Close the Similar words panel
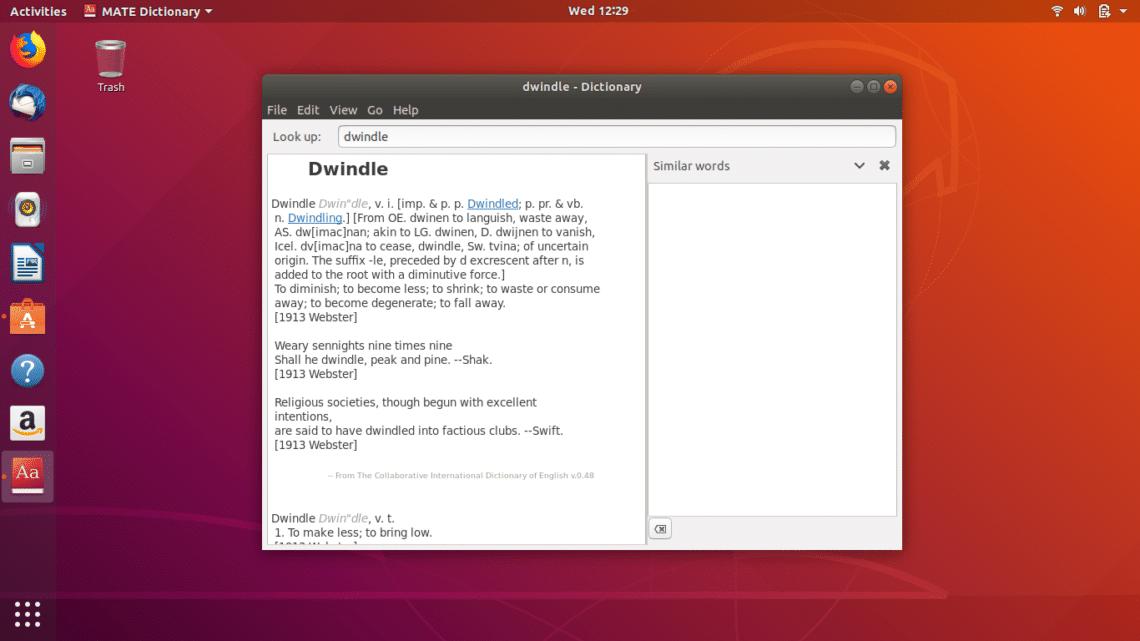This screenshot has height=641, width=1140. coord(884,165)
